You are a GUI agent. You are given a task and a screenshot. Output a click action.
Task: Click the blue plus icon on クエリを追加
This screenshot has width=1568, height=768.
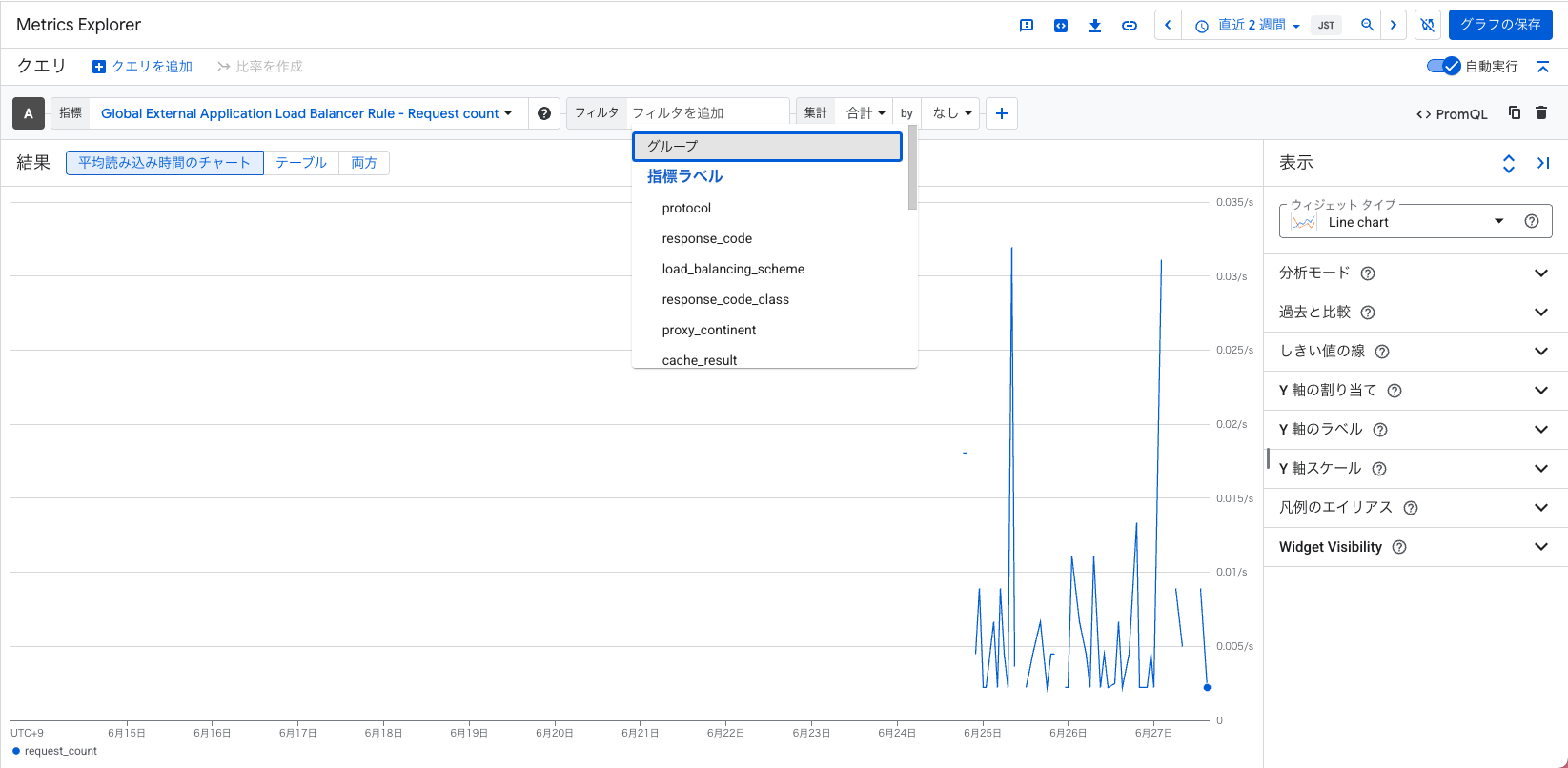[99, 67]
